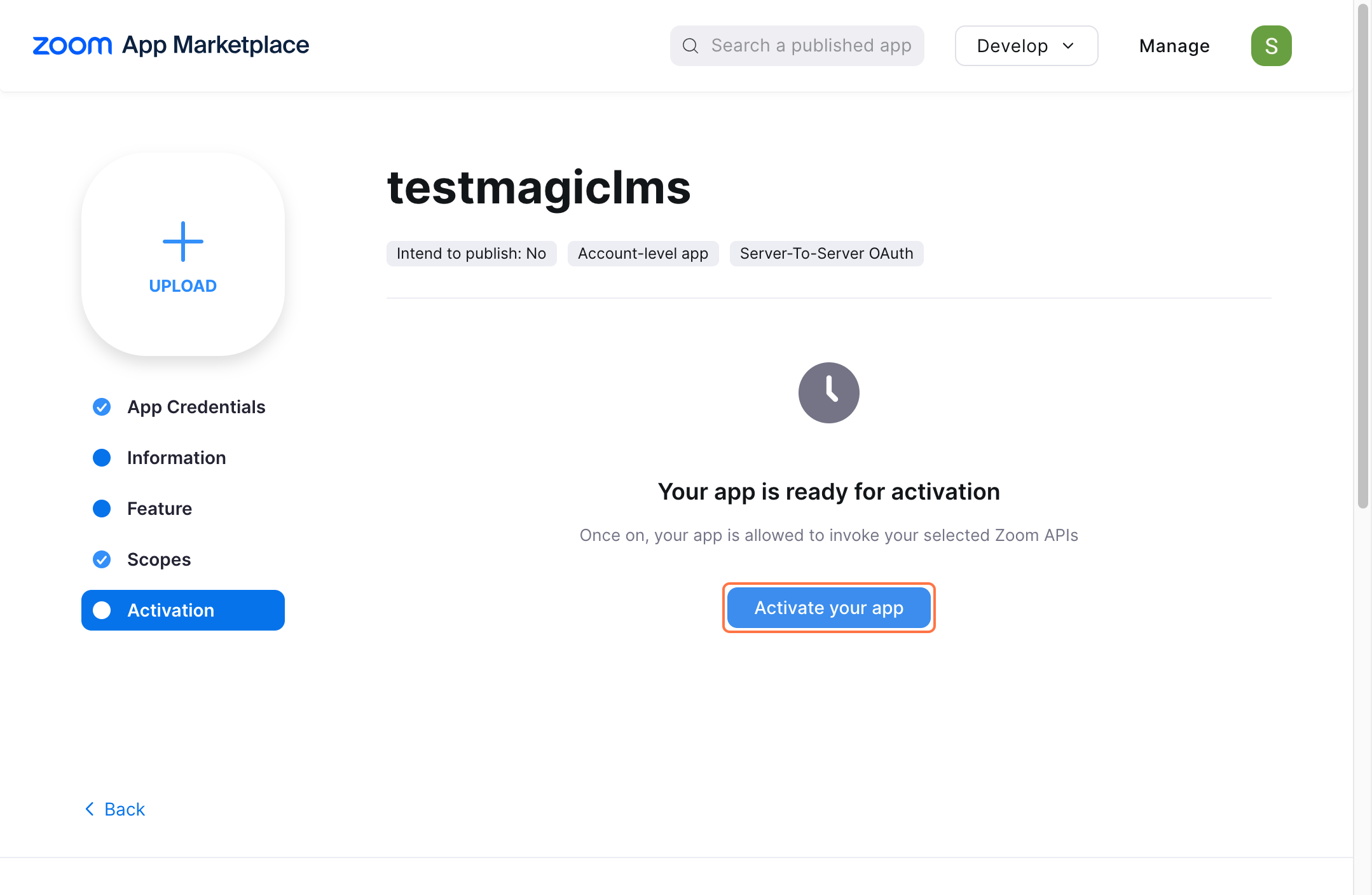This screenshot has height=895, width=1372.
Task: Click the Information blue dot indicator
Action: click(x=102, y=458)
